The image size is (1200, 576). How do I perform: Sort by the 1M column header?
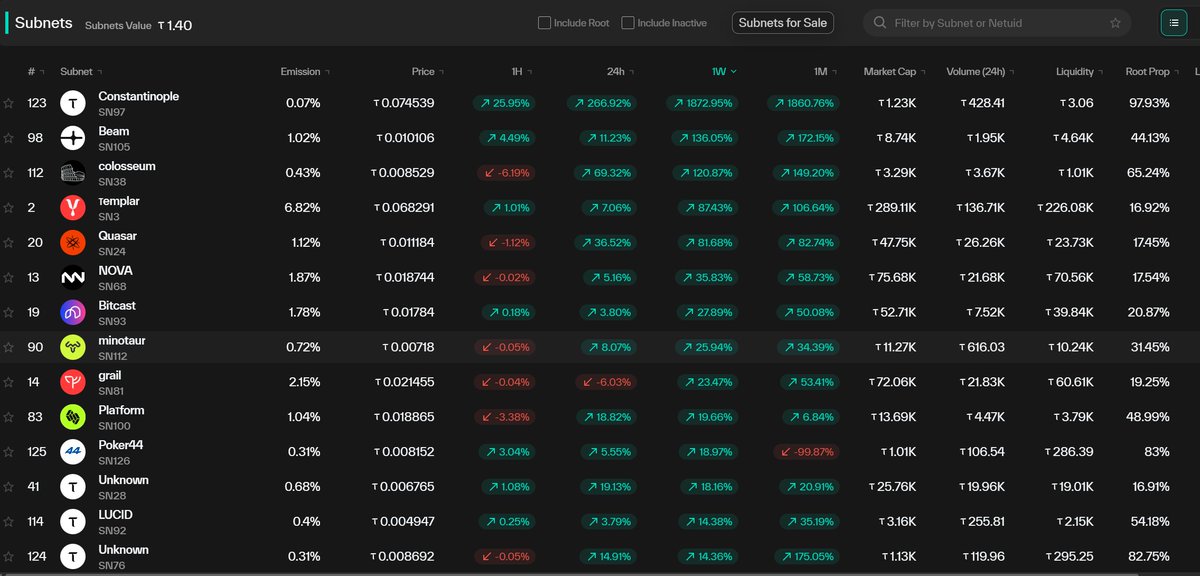[824, 72]
